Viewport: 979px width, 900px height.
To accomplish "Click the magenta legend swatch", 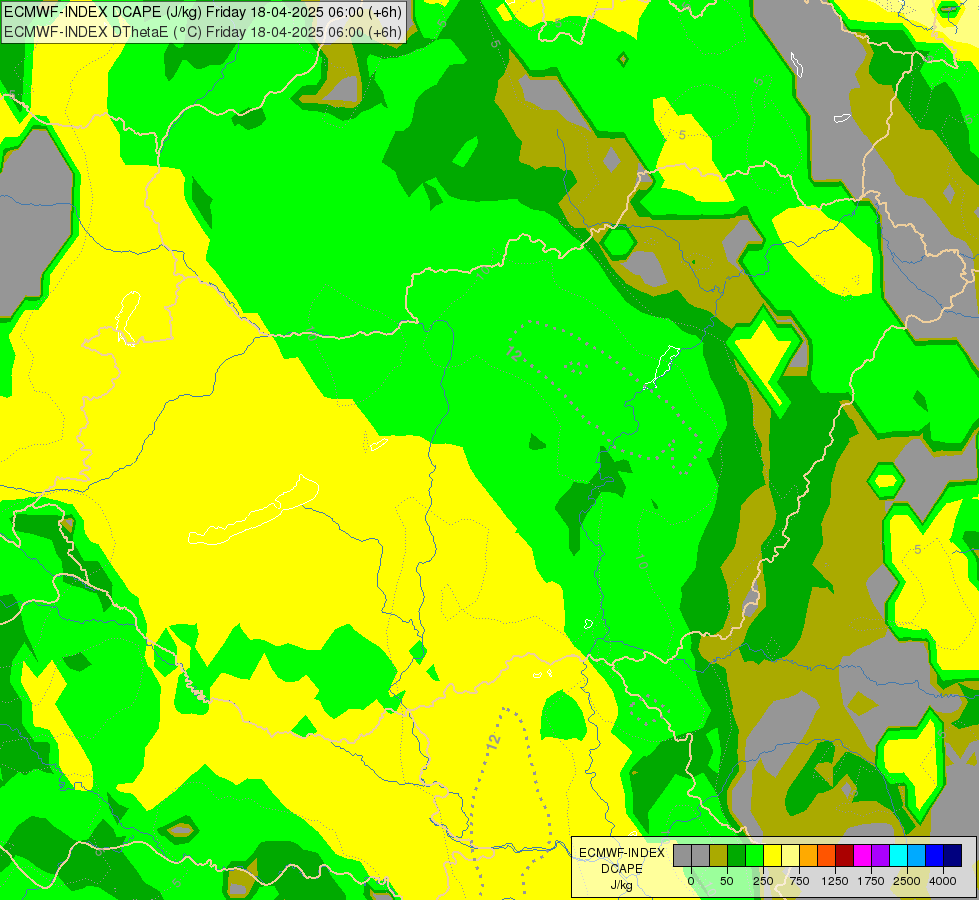I will 863,855.
